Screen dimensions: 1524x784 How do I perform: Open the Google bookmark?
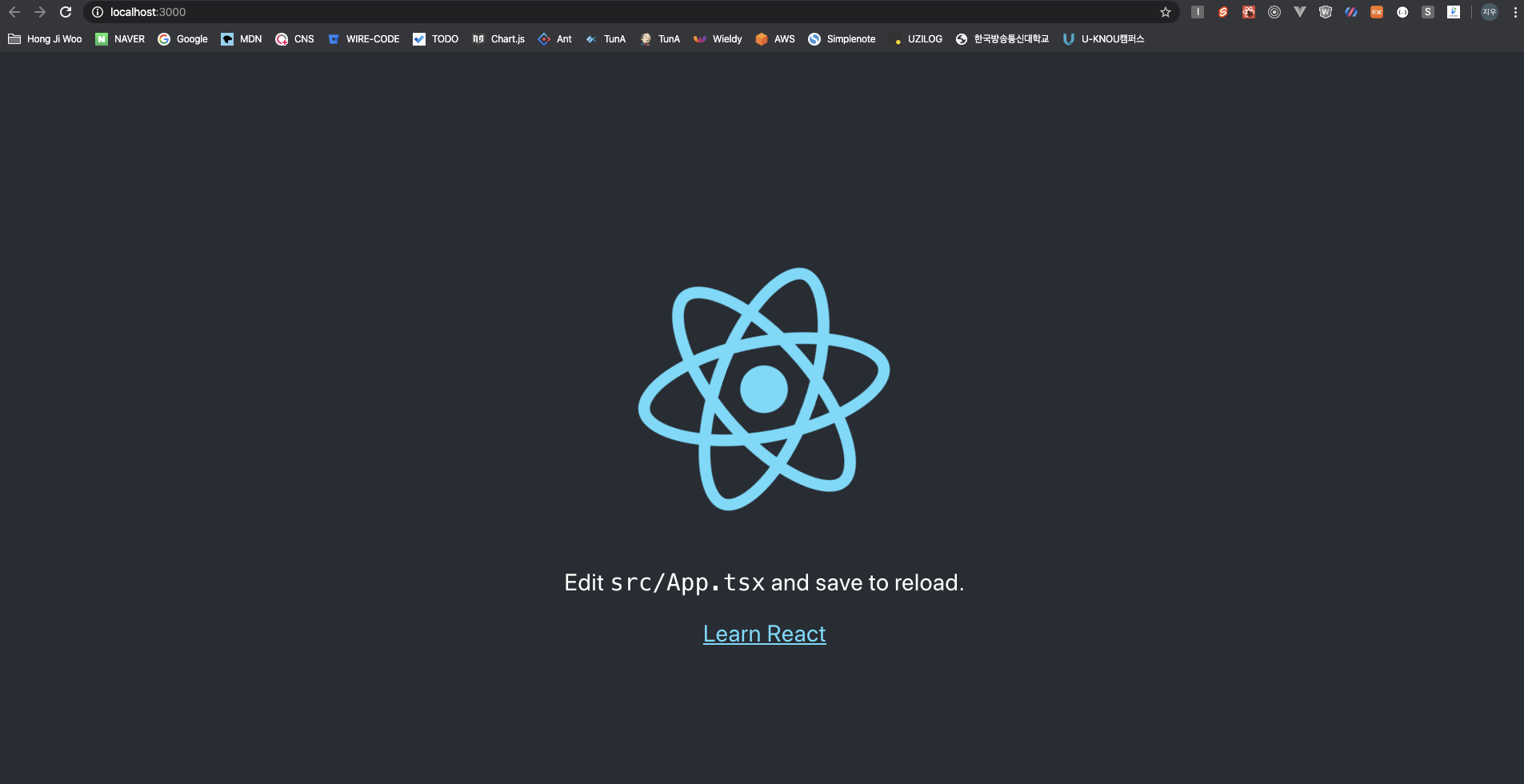click(x=182, y=39)
